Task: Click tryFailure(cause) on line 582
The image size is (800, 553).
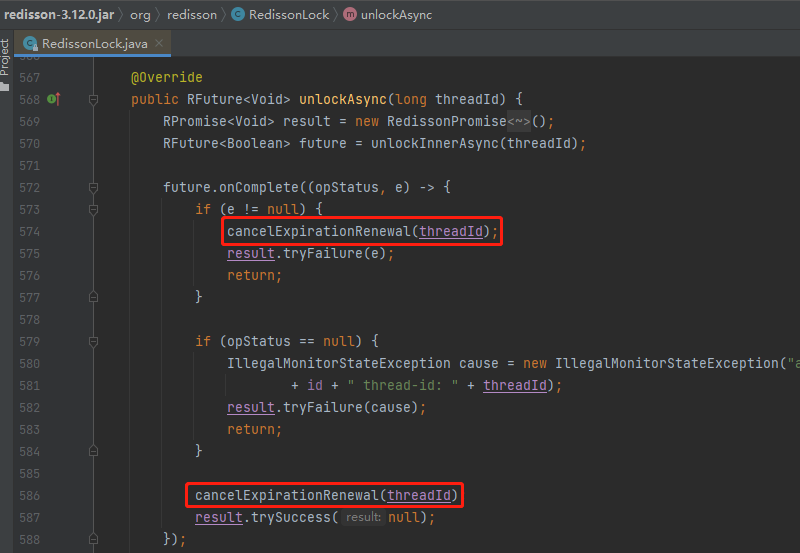Action: coord(351,408)
